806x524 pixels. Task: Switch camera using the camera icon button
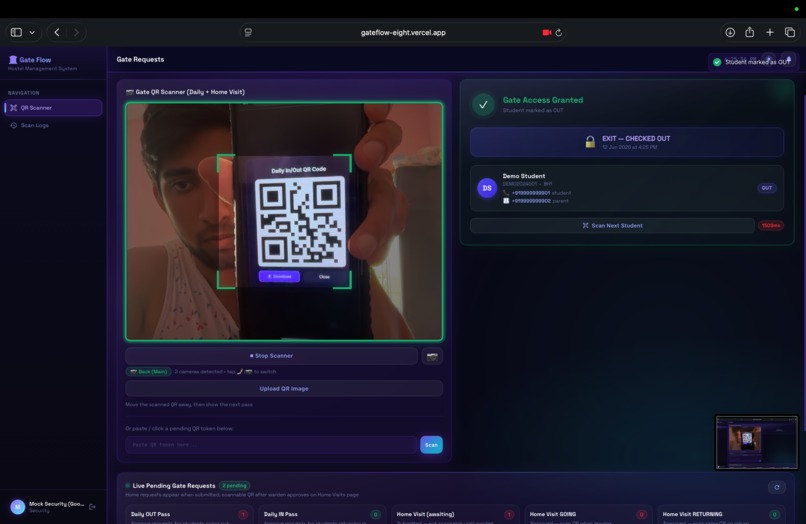pyautogui.click(x=432, y=356)
